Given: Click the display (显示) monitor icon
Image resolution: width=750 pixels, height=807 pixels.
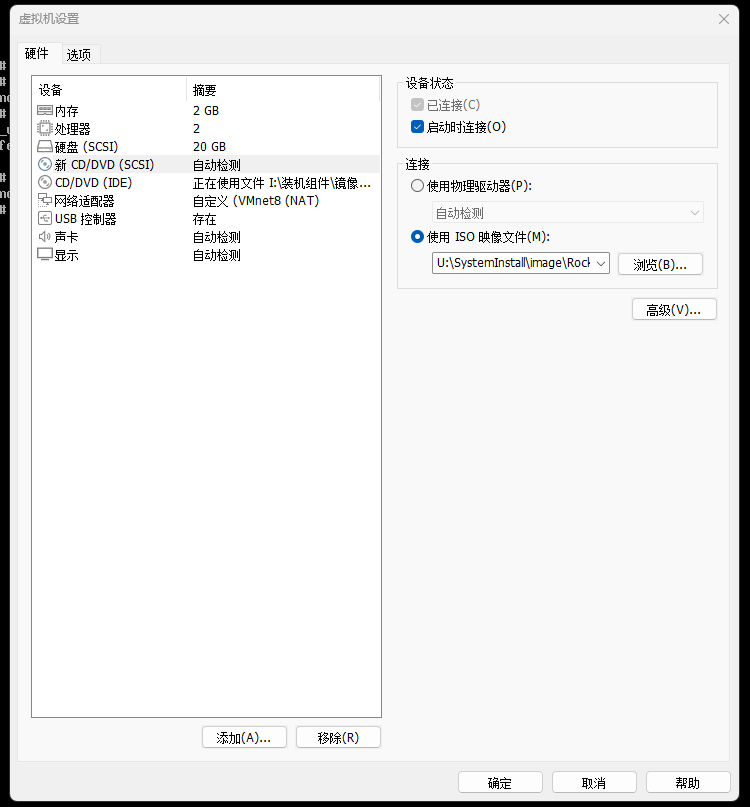Looking at the screenshot, I should pyautogui.click(x=45, y=255).
